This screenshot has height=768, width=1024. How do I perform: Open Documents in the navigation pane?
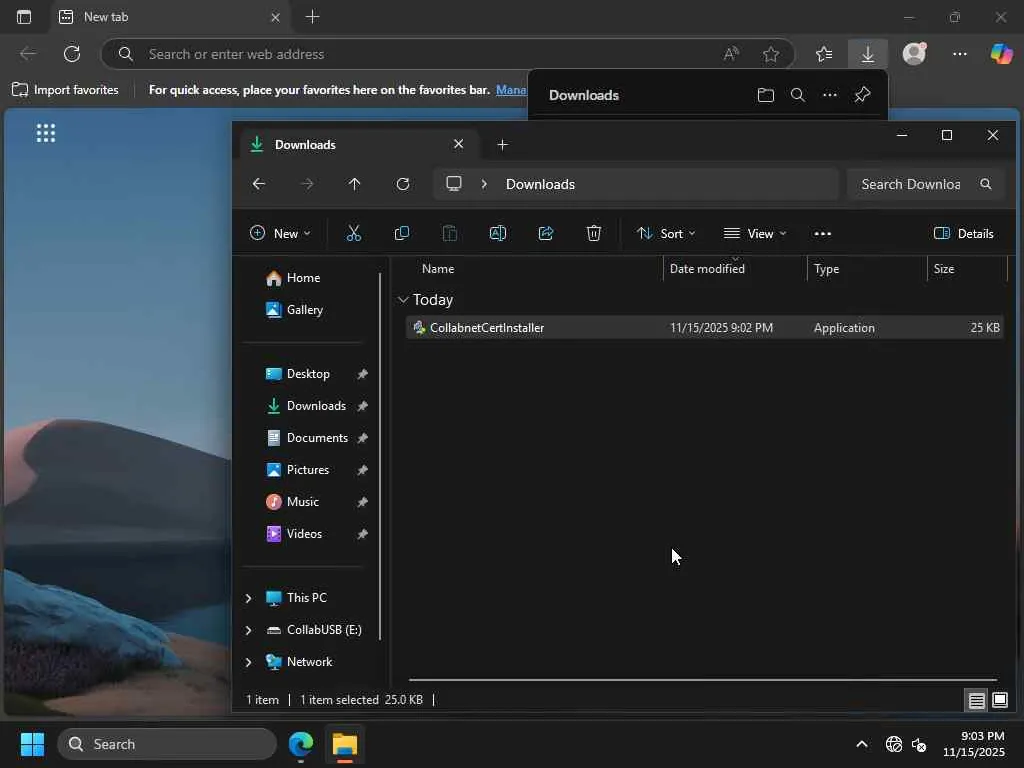point(316,438)
